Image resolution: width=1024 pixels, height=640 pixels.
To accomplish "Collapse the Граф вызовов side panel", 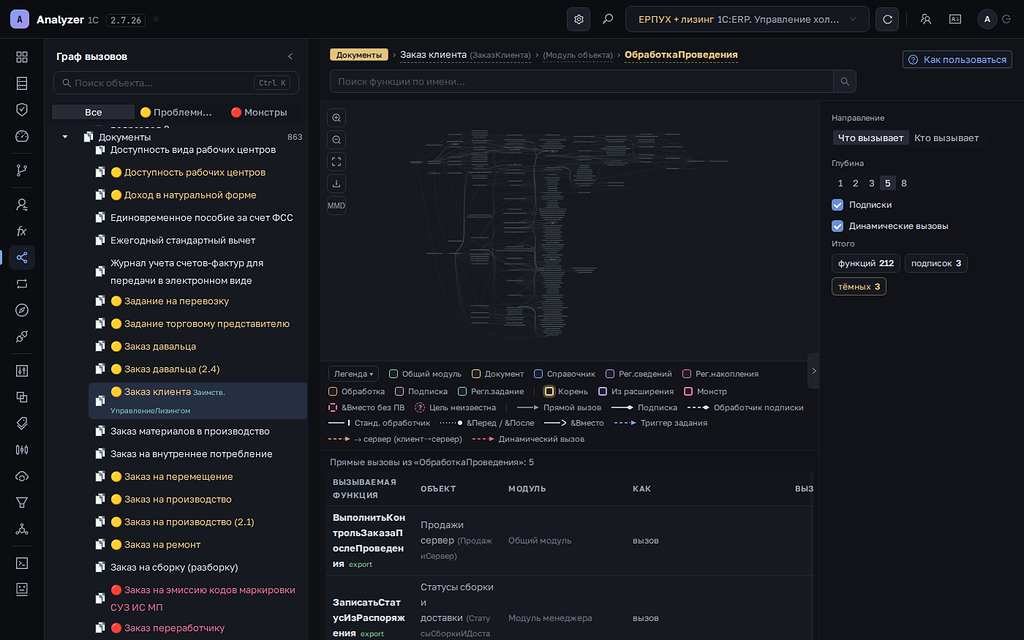I will pyautogui.click(x=291, y=57).
